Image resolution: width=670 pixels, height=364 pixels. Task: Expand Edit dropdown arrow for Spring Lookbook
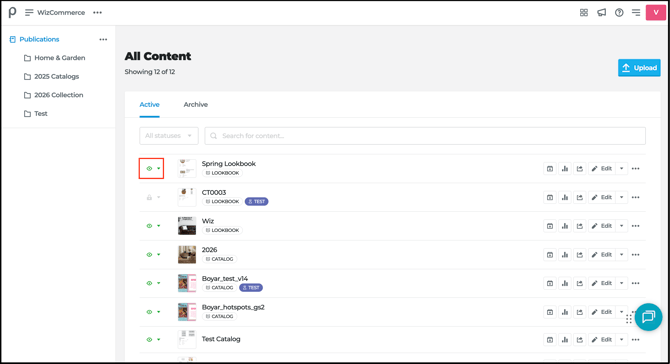621,169
